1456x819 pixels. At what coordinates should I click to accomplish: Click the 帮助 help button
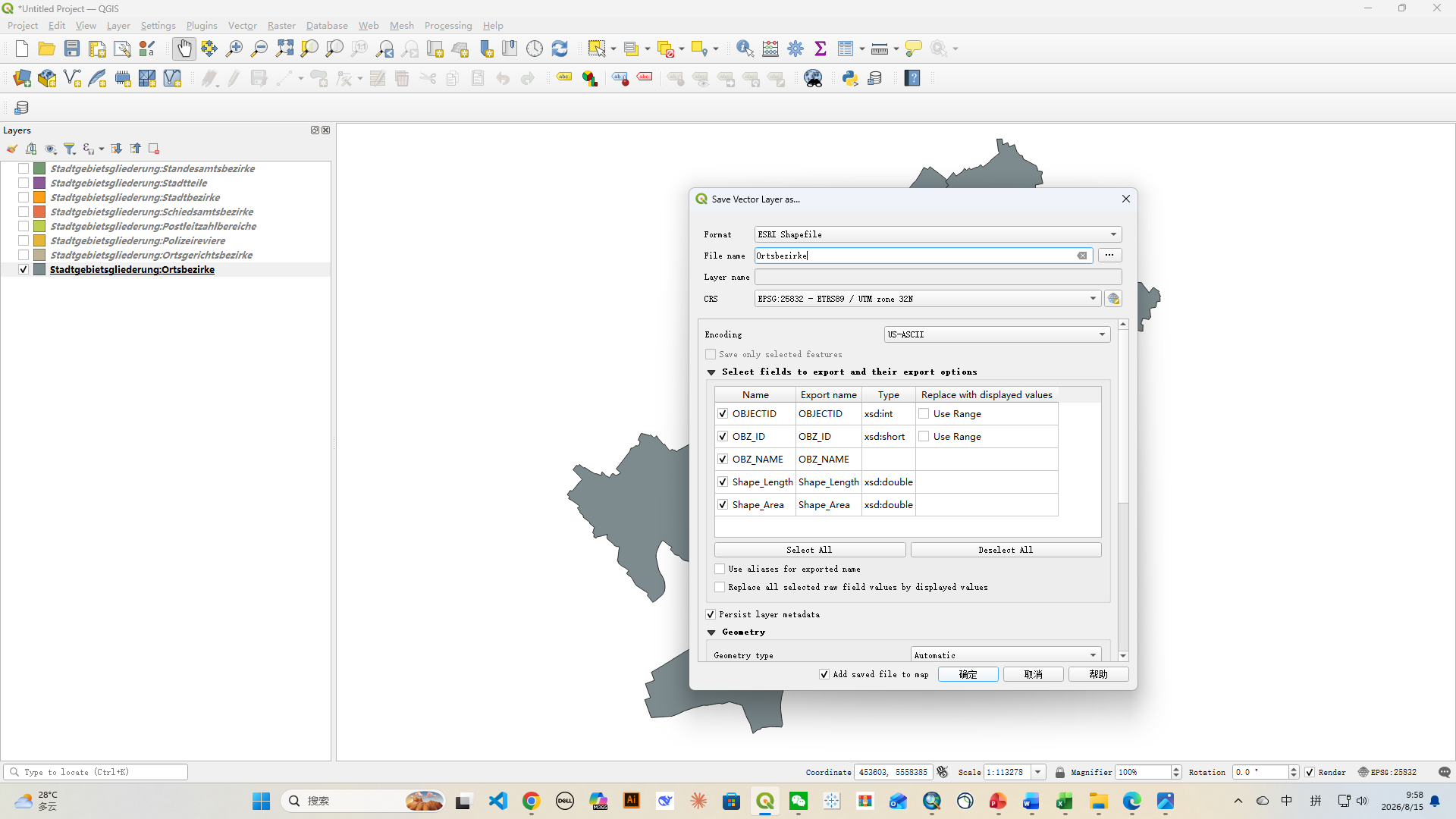click(1099, 674)
